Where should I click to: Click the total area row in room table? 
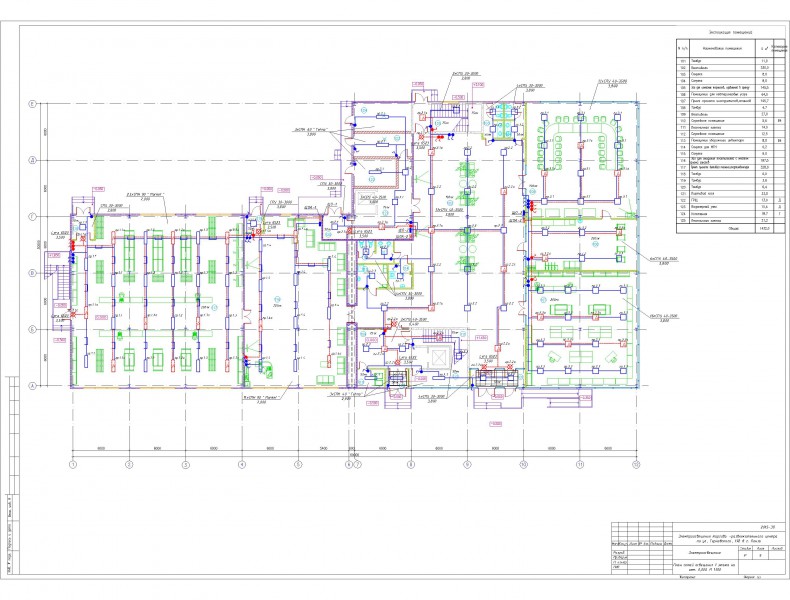tap(732, 228)
